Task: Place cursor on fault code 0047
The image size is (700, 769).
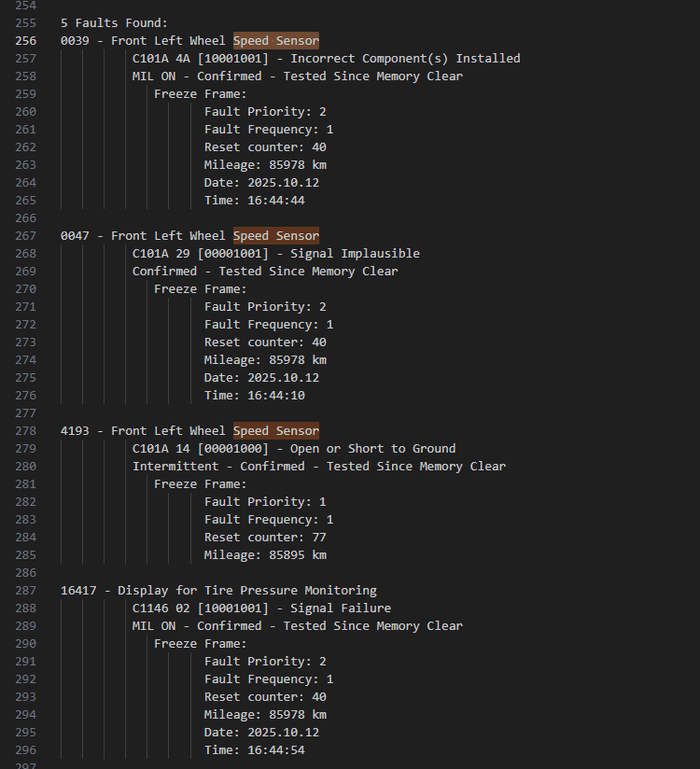Action: click(x=75, y=236)
